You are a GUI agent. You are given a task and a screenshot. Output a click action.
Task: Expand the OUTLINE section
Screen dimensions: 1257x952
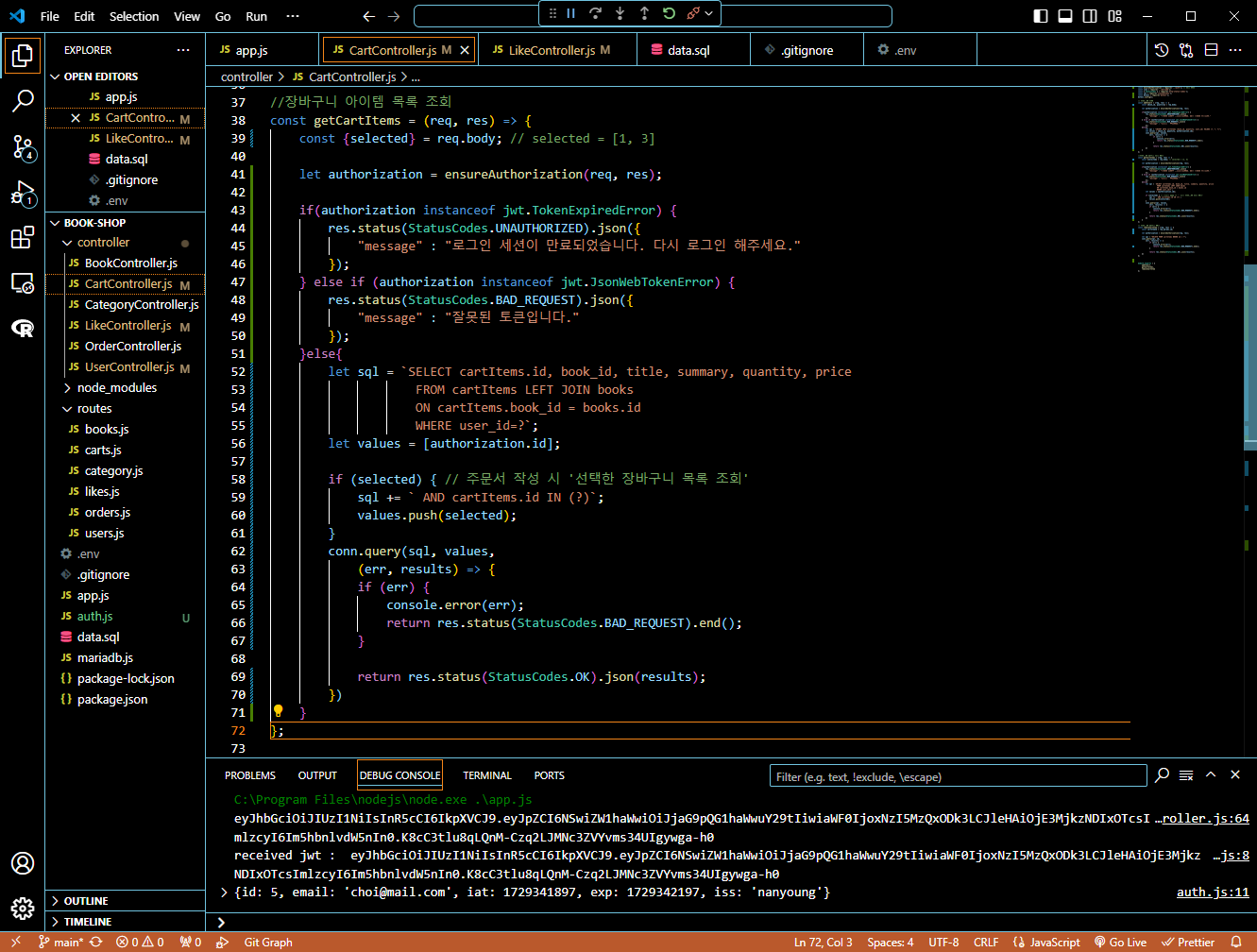click(x=126, y=901)
